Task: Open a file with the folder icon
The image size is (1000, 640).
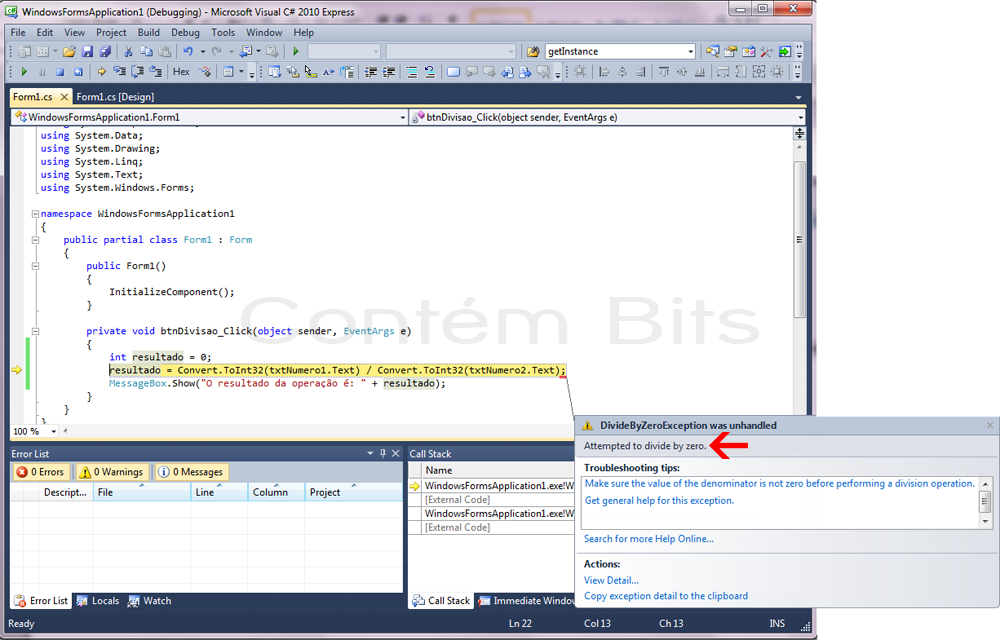Action: 69,52
